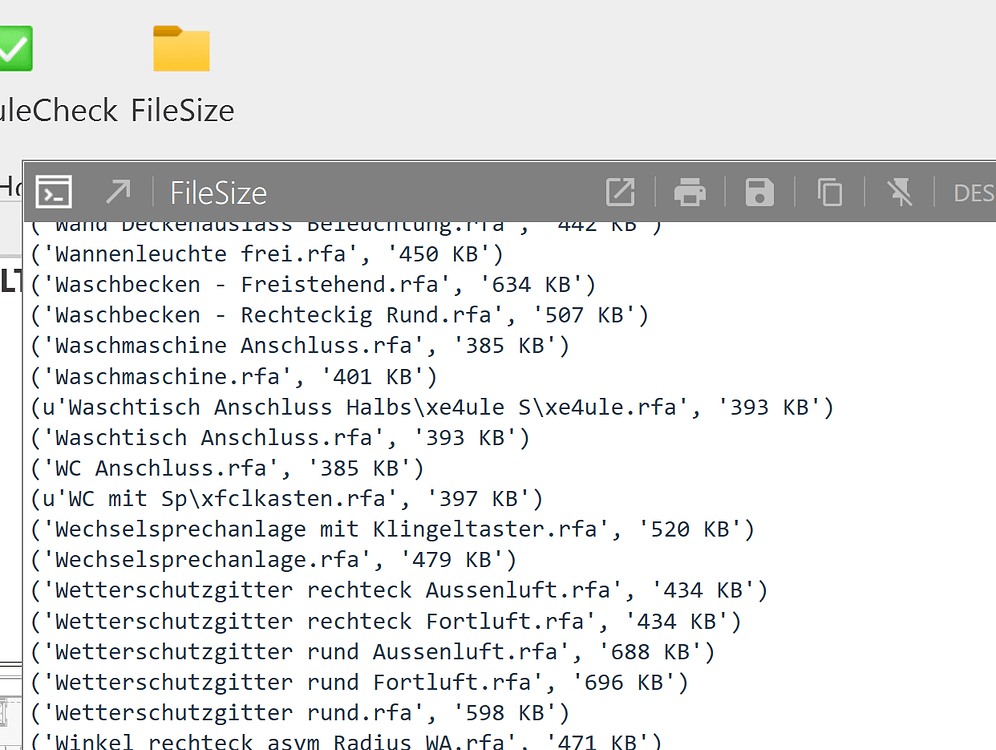This screenshot has height=750, width=996.
Task: Select the Waschbecken - Freistehend.rfa line
Action: click(x=313, y=285)
